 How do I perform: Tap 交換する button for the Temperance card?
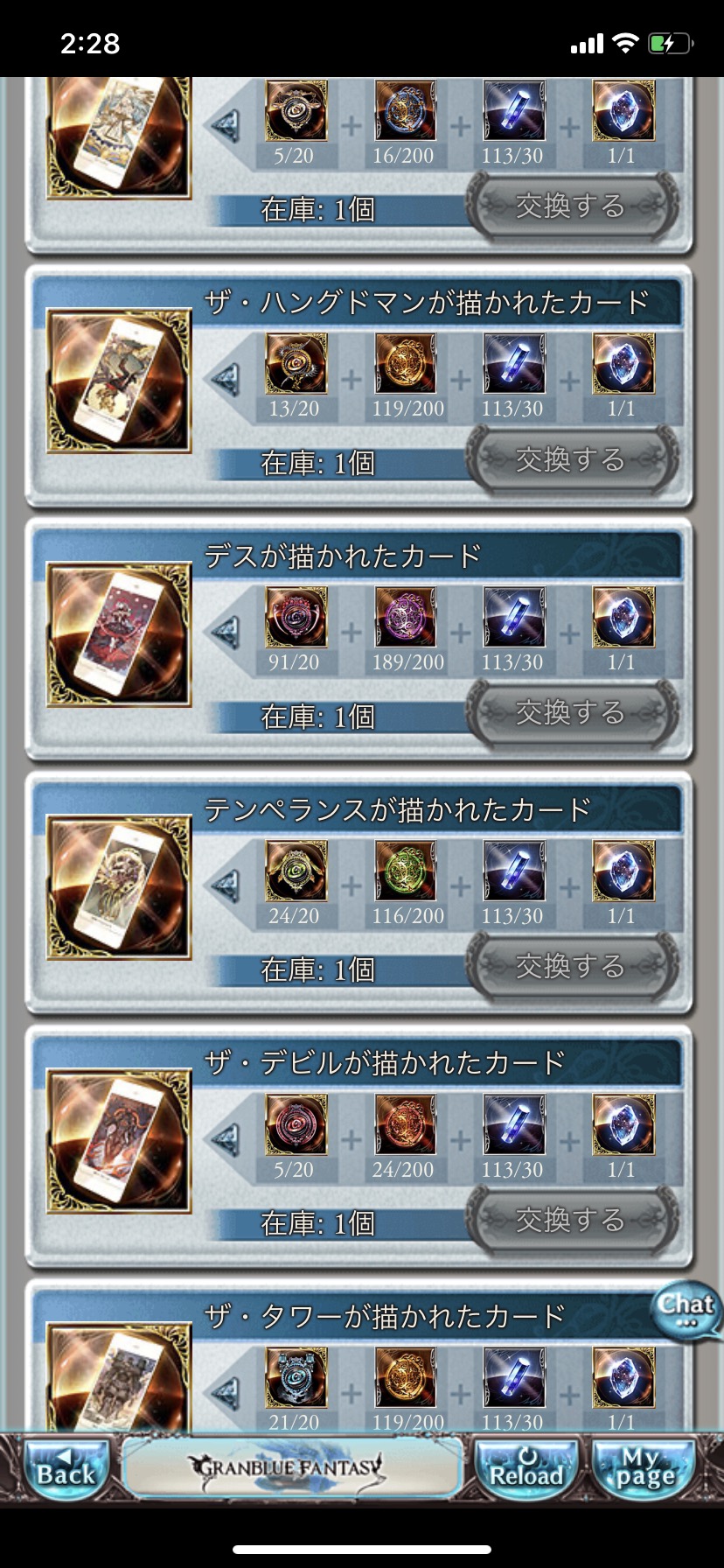572,967
